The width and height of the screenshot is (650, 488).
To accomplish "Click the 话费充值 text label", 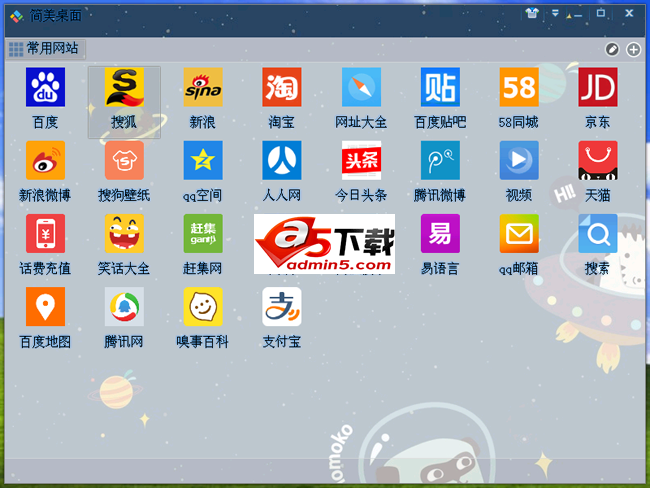I will click(x=45, y=269).
